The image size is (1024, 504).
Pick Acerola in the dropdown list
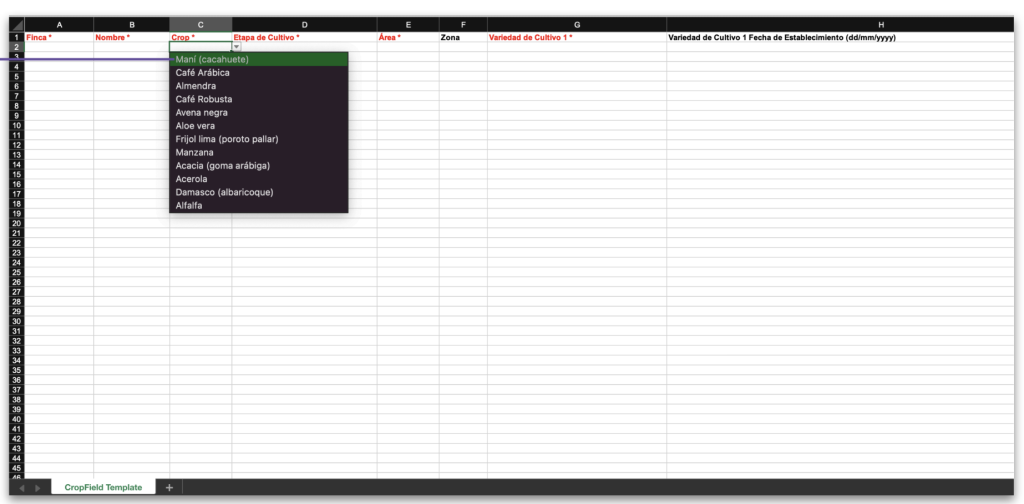pyautogui.click(x=259, y=179)
